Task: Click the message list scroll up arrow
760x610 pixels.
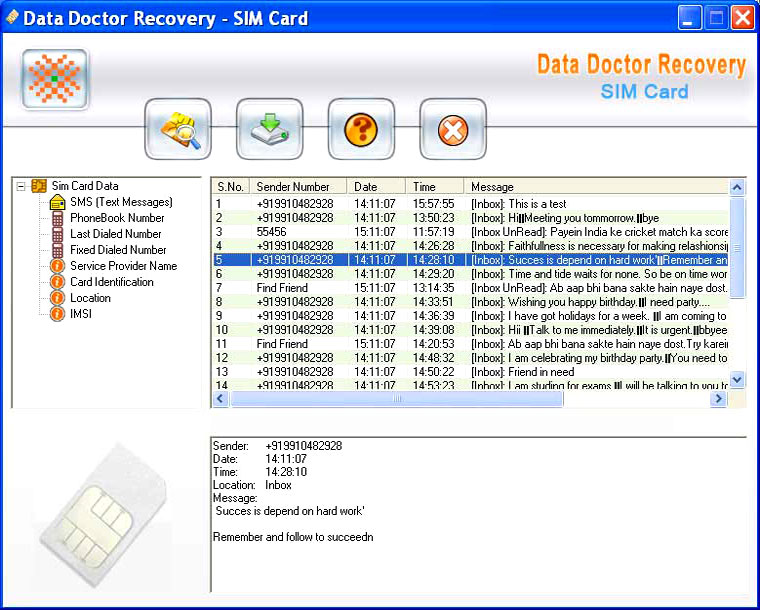Action: click(737, 187)
